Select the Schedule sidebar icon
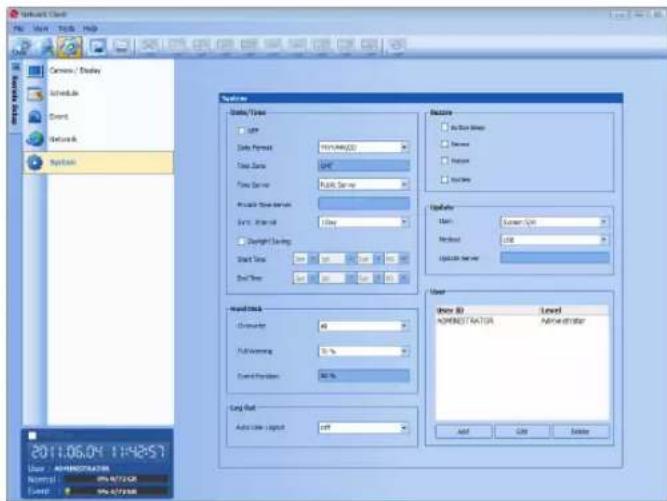This screenshot has width=667, height=501. [35, 94]
